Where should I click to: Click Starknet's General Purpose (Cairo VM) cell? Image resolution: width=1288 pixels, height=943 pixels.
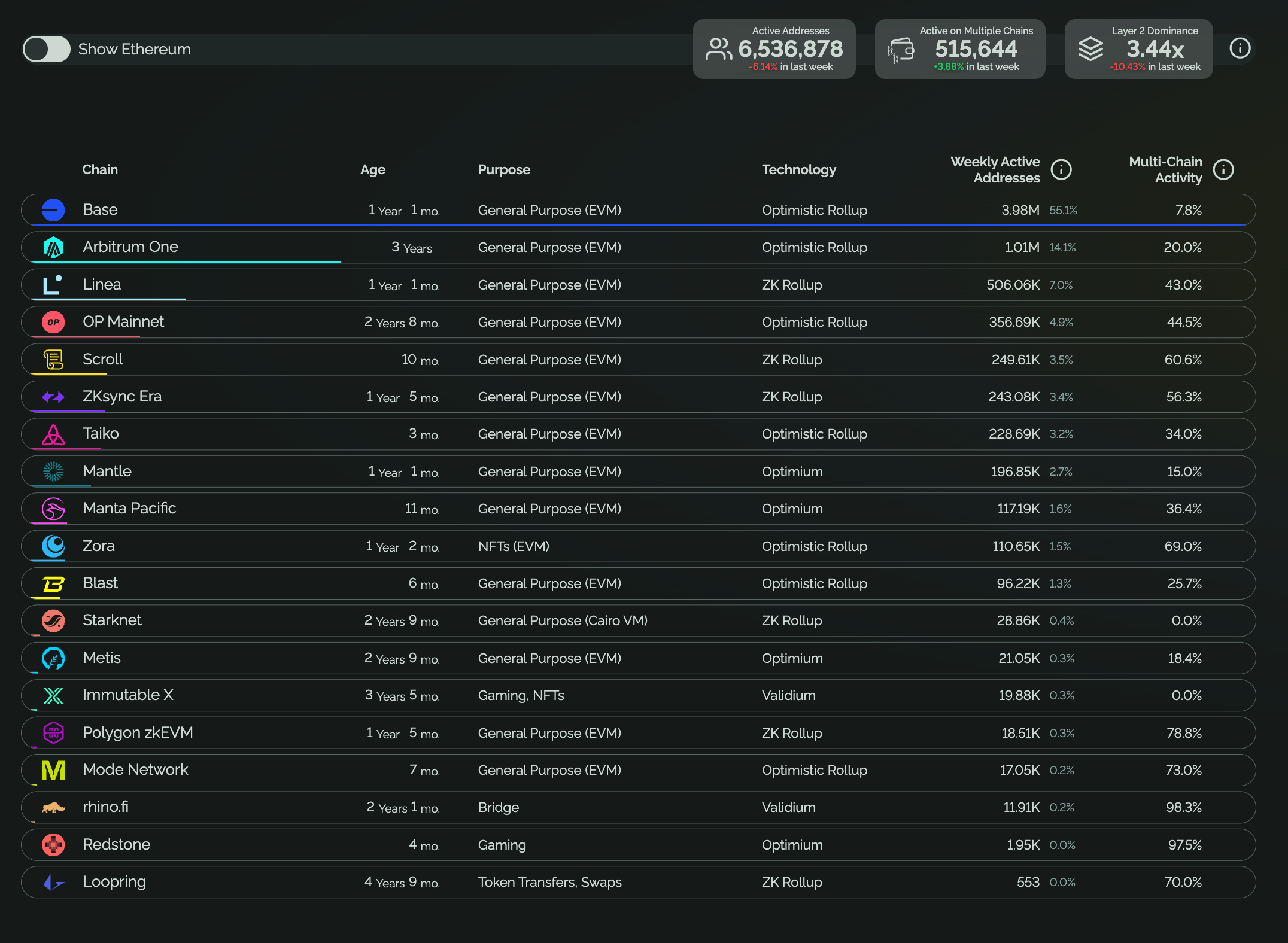point(563,620)
